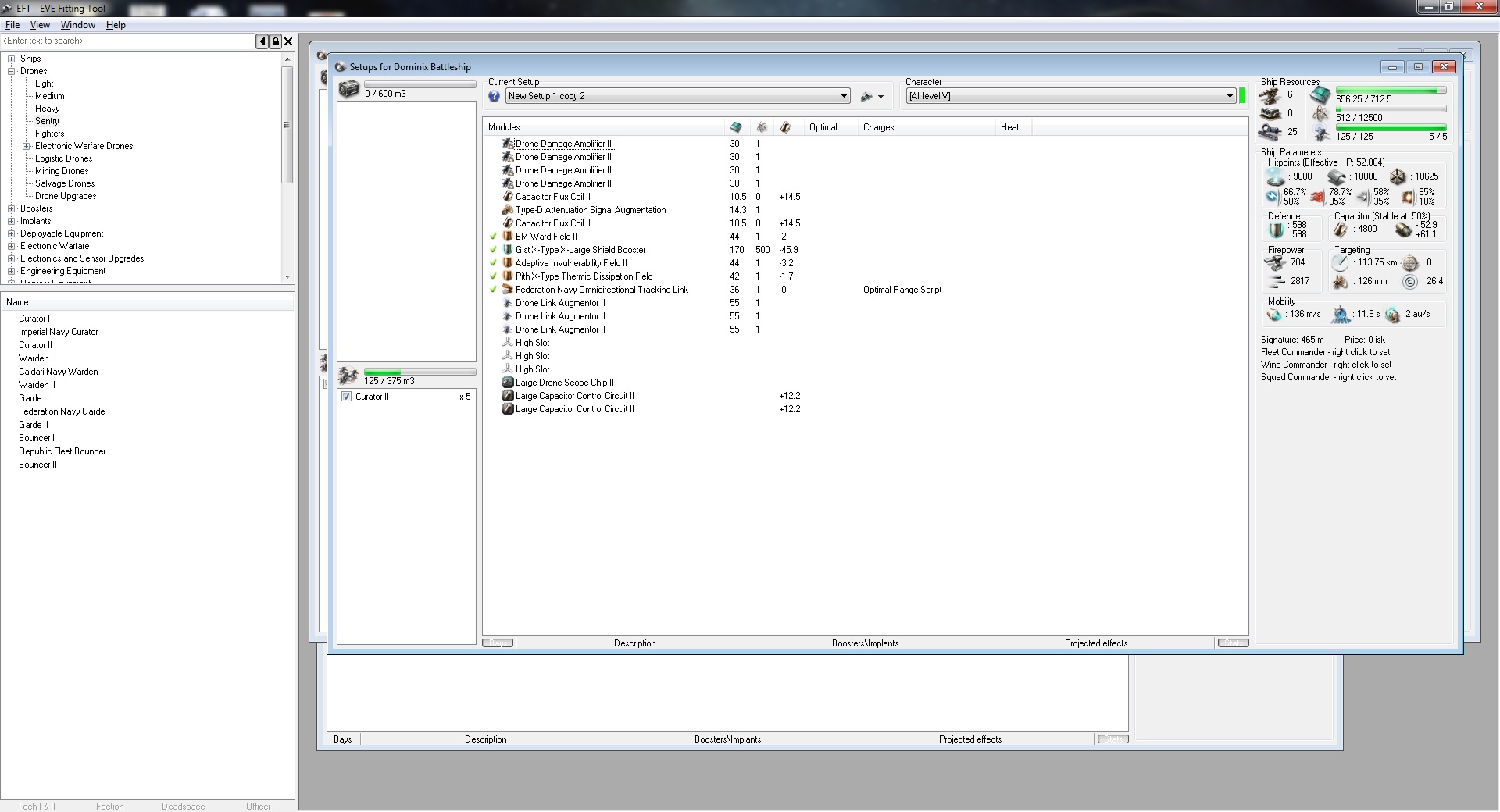Click the max locked targets crosshair icon
Viewport: 1500px width, 812px height.
coord(1410,262)
